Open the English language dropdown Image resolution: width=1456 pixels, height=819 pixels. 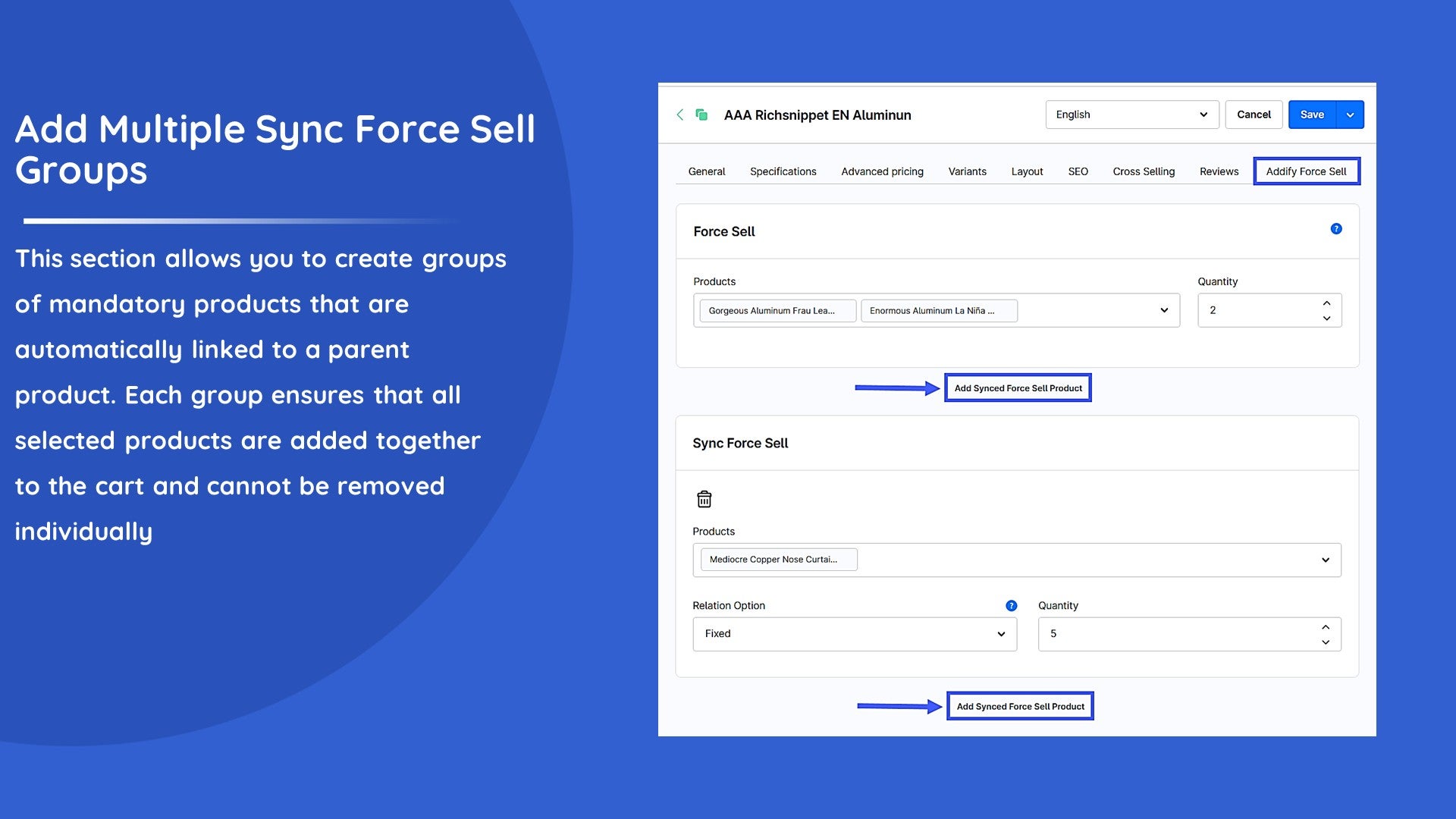[1131, 115]
